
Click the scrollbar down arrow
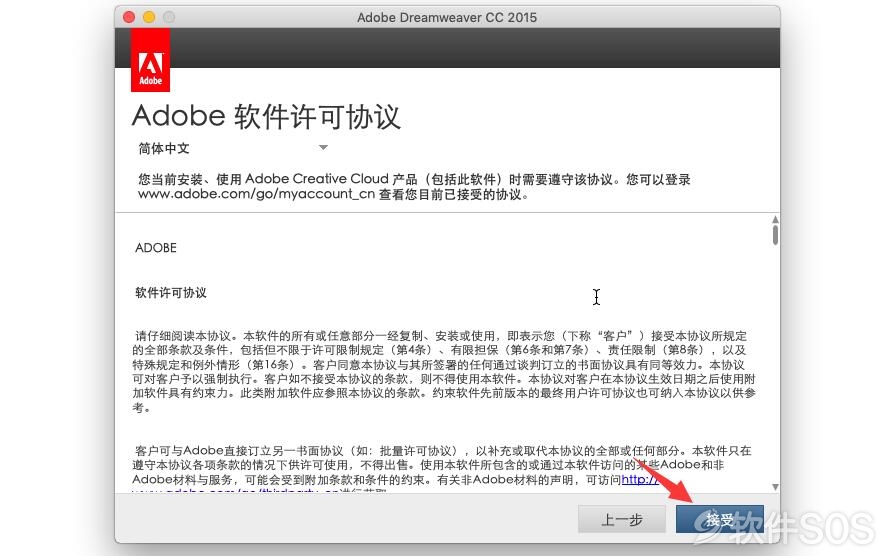point(775,487)
